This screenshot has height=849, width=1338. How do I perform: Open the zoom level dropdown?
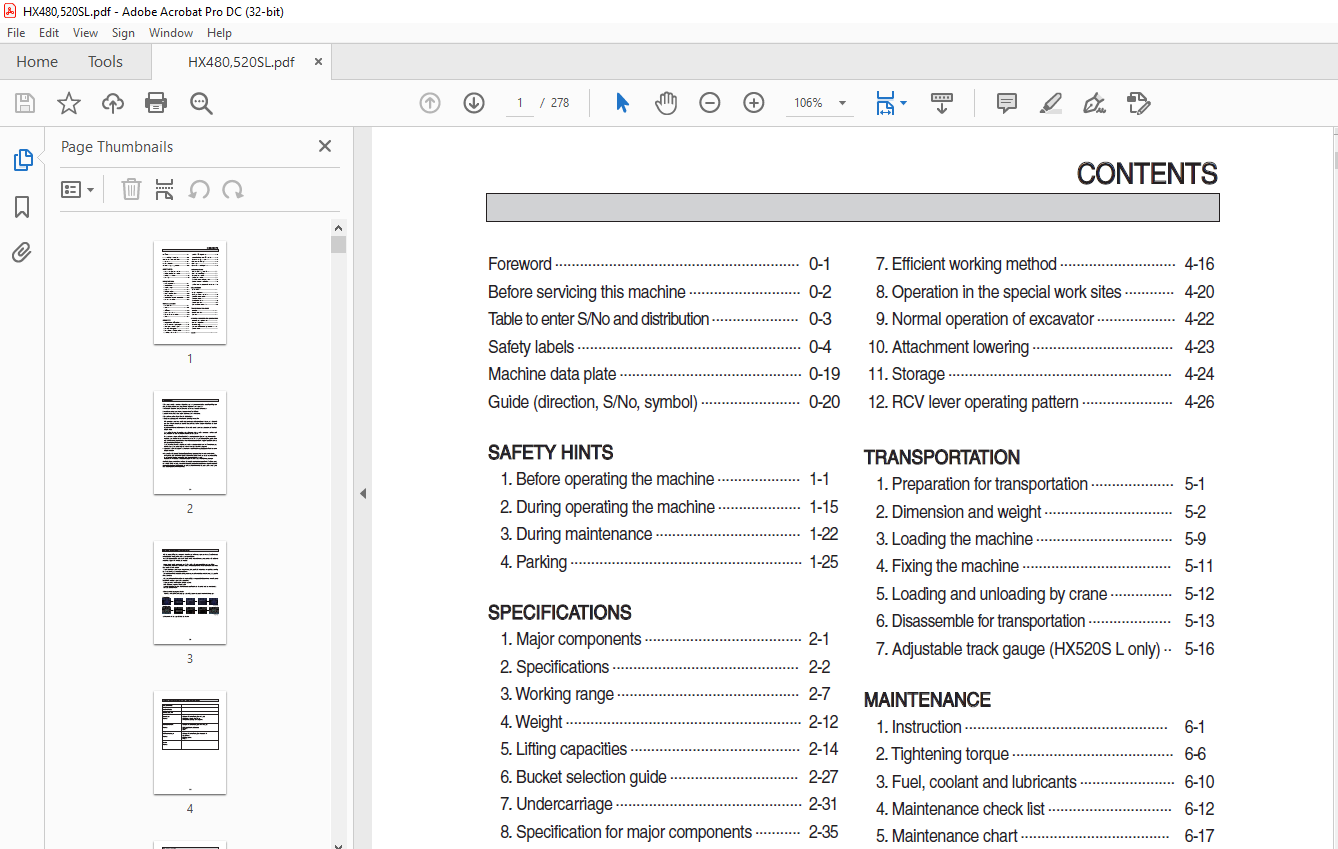pyautogui.click(x=842, y=103)
